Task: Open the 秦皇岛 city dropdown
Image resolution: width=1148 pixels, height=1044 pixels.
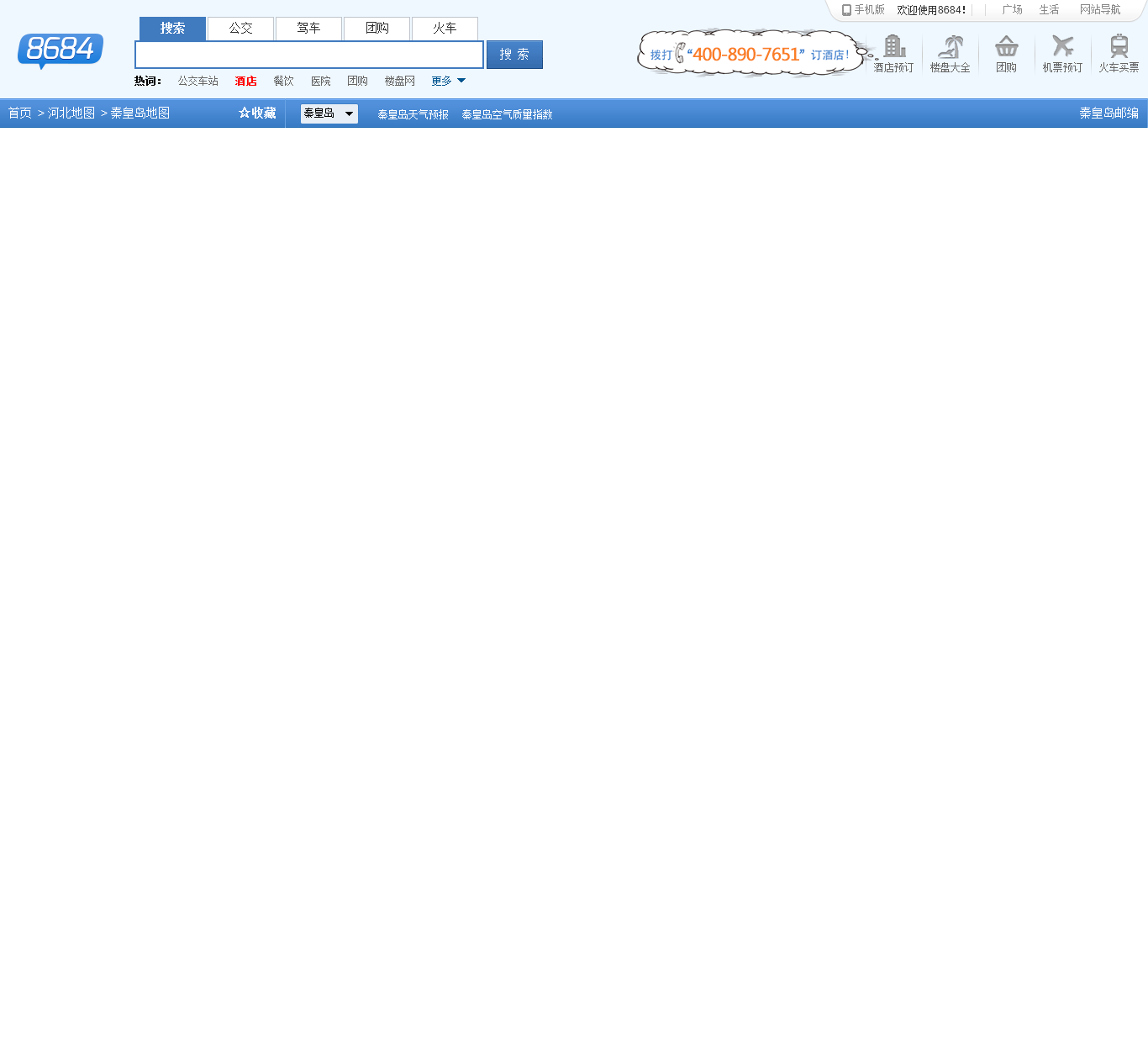Action: pos(329,113)
